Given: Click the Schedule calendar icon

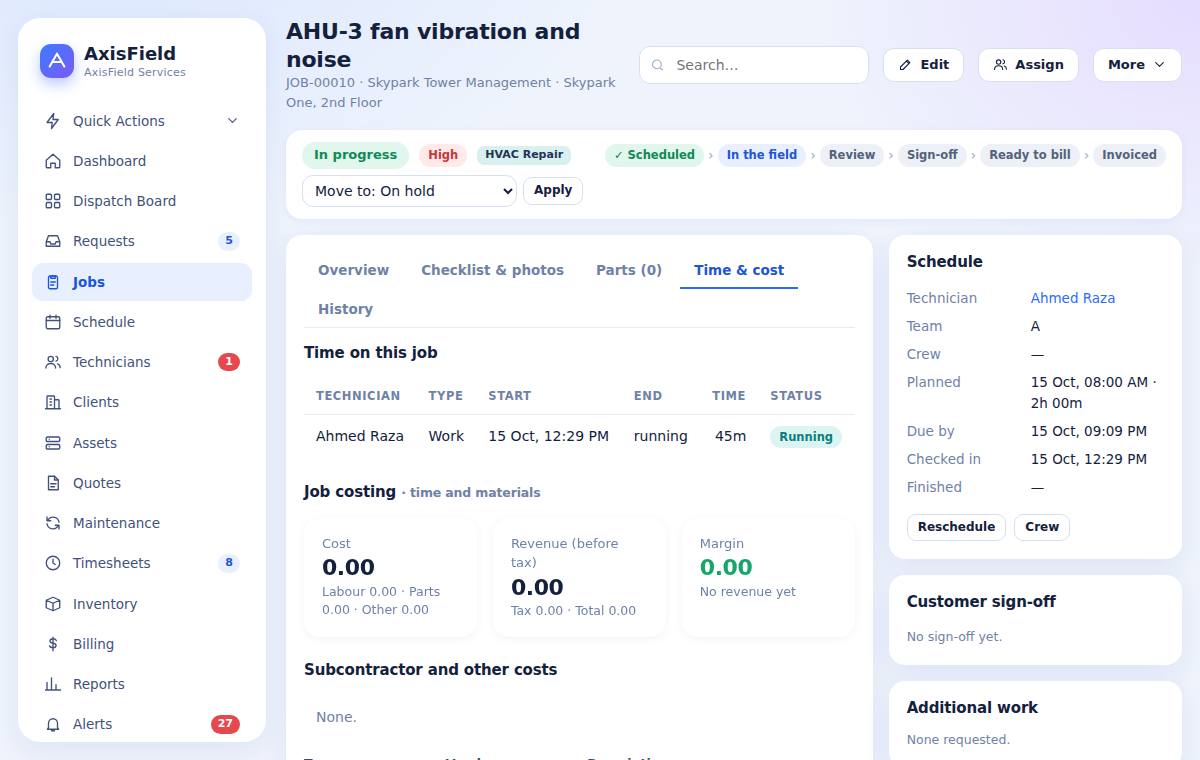Looking at the screenshot, I should point(53,322).
